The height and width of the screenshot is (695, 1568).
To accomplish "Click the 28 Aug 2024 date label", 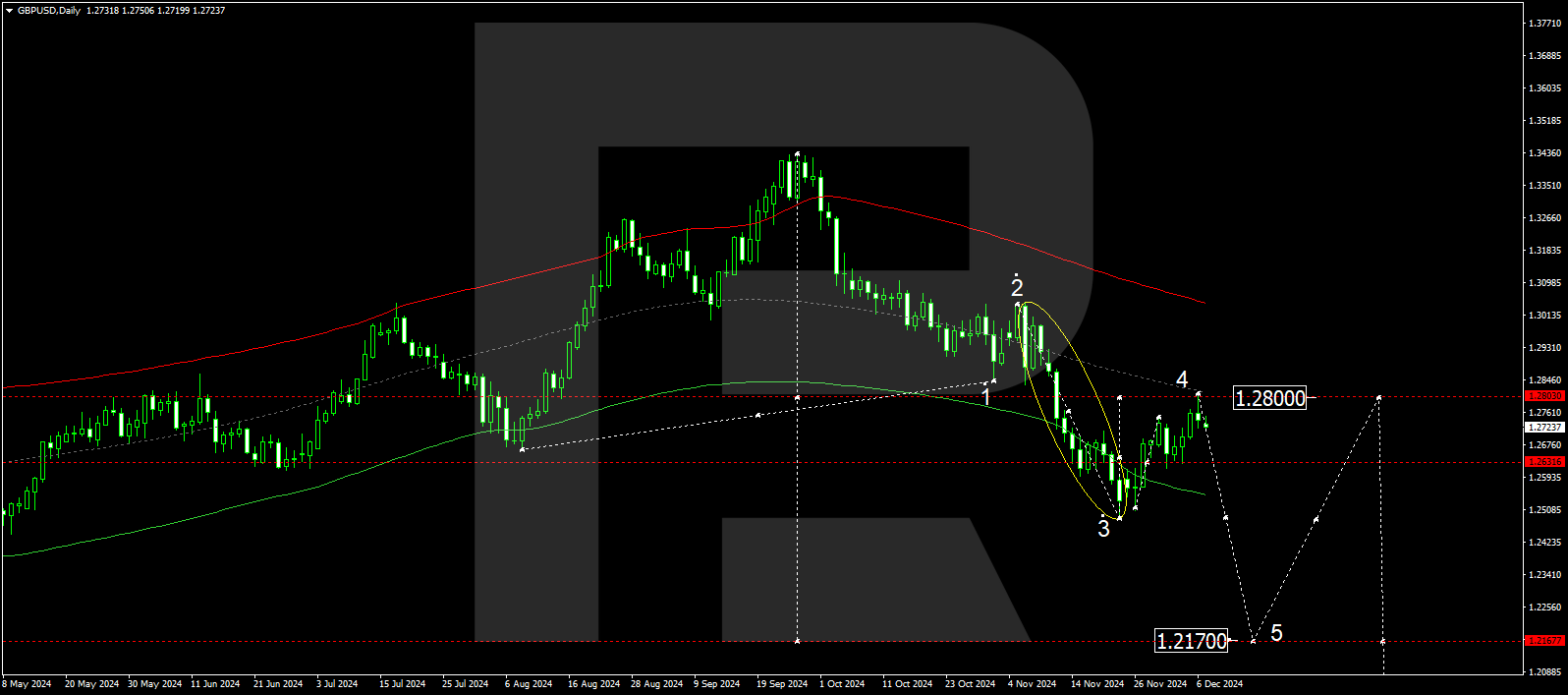I will coord(656,684).
